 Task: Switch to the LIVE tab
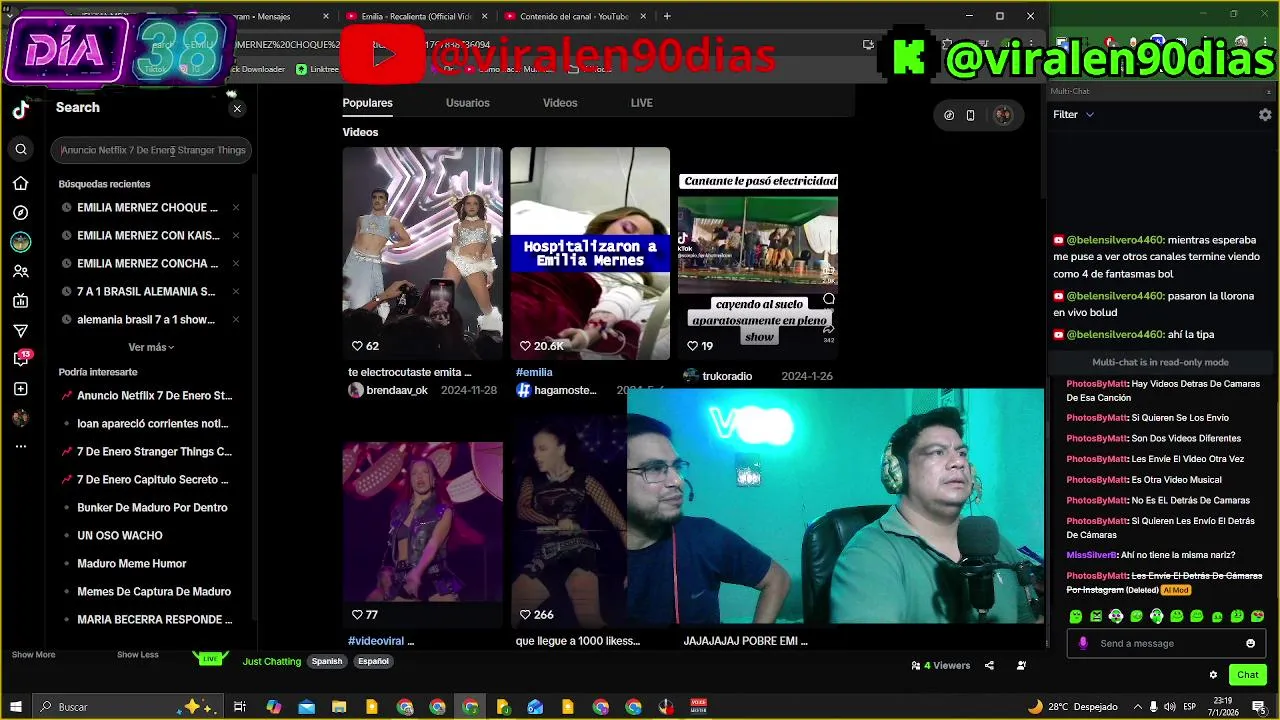tap(641, 103)
